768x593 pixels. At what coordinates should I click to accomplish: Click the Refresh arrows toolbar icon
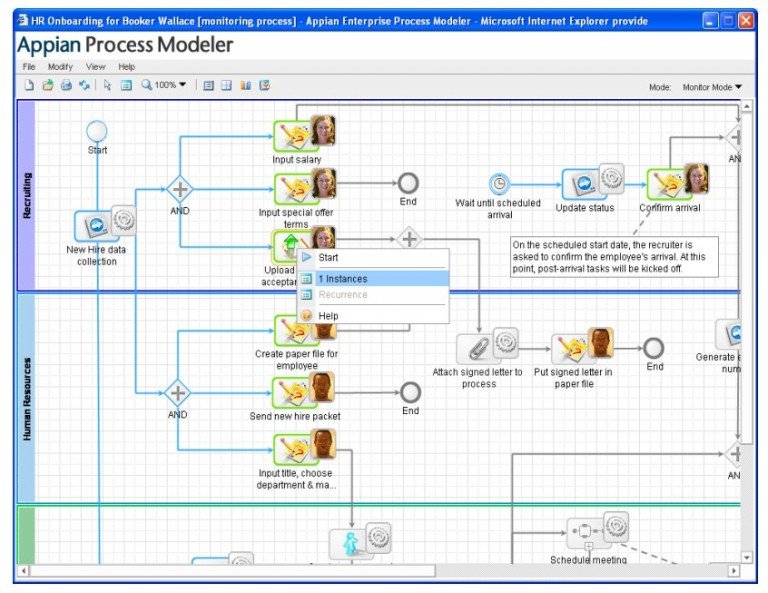coord(84,85)
